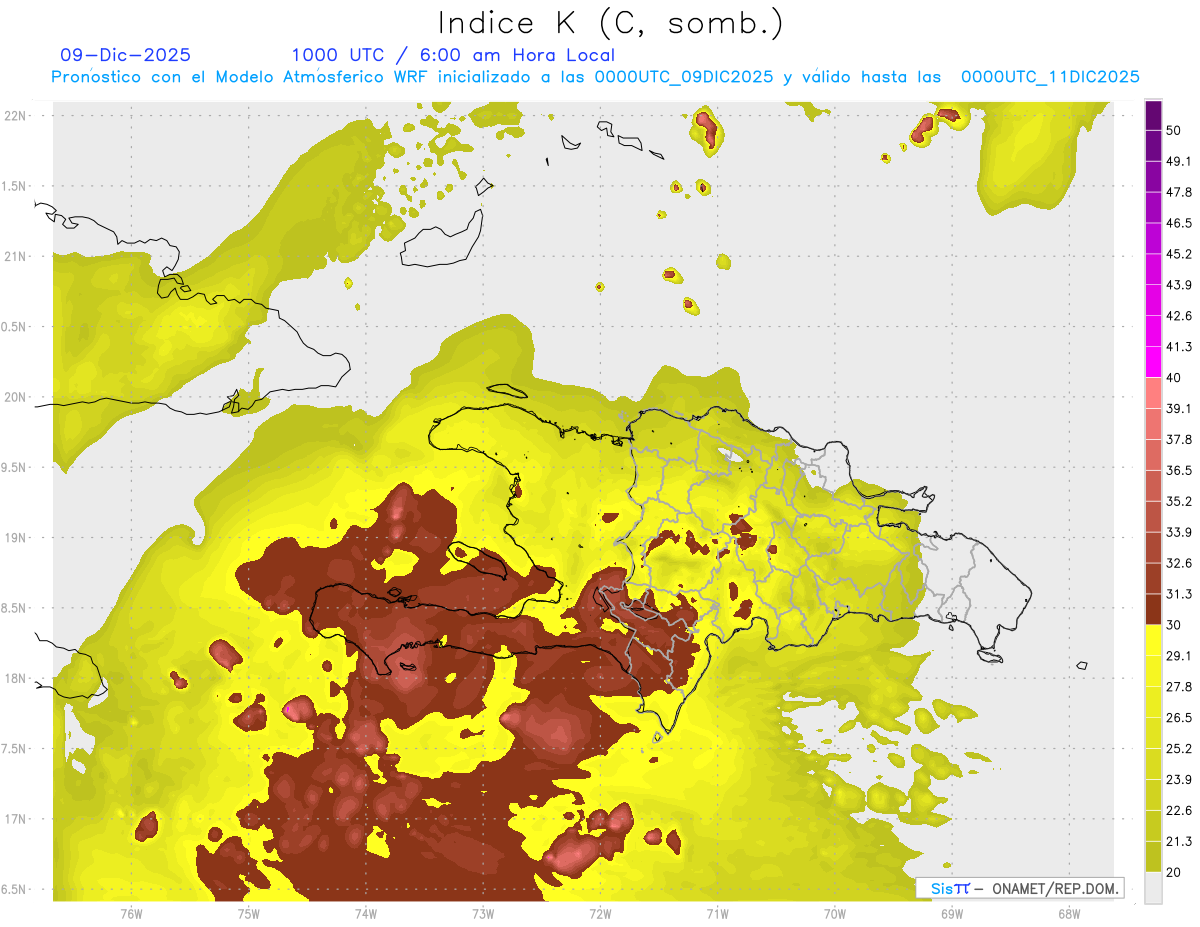
Task: Select the 39.1 legend value
Action: [x=1178, y=408]
